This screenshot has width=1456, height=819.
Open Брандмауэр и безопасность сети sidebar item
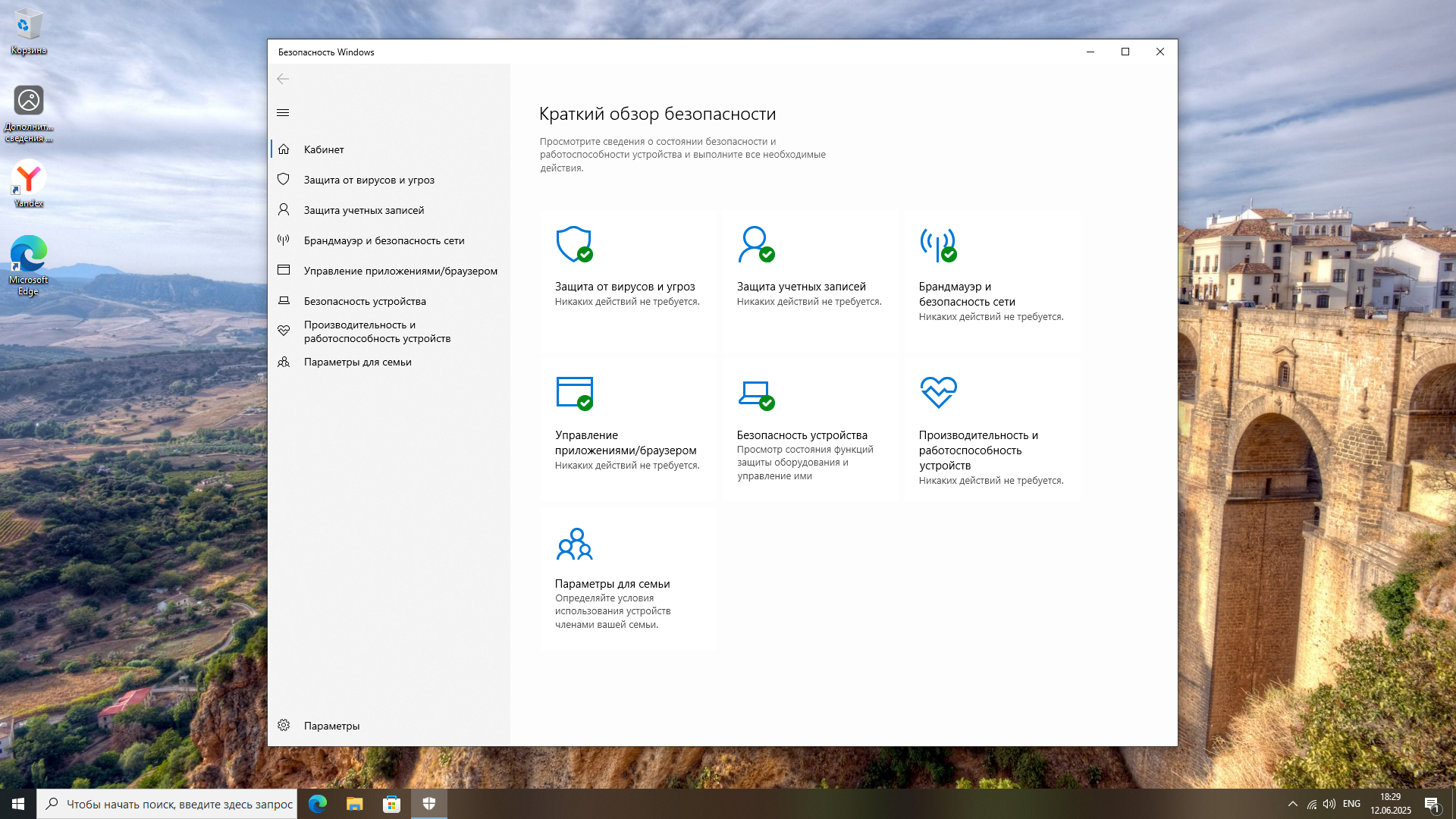click(x=384, y=240)
